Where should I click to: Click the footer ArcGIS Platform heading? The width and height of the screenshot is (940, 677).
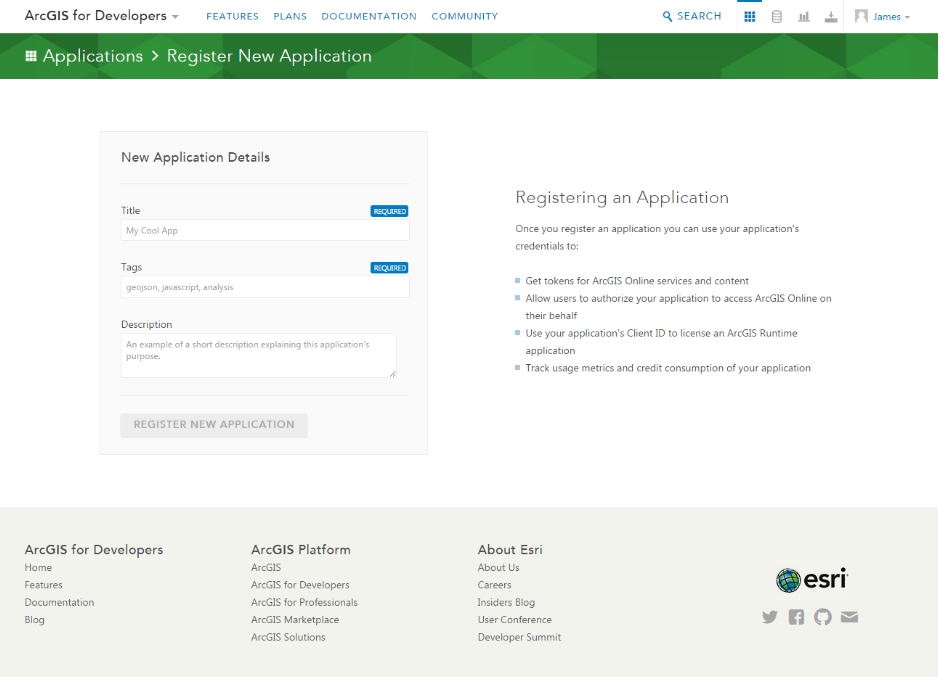pyautogui.click(x=301, y=549)
